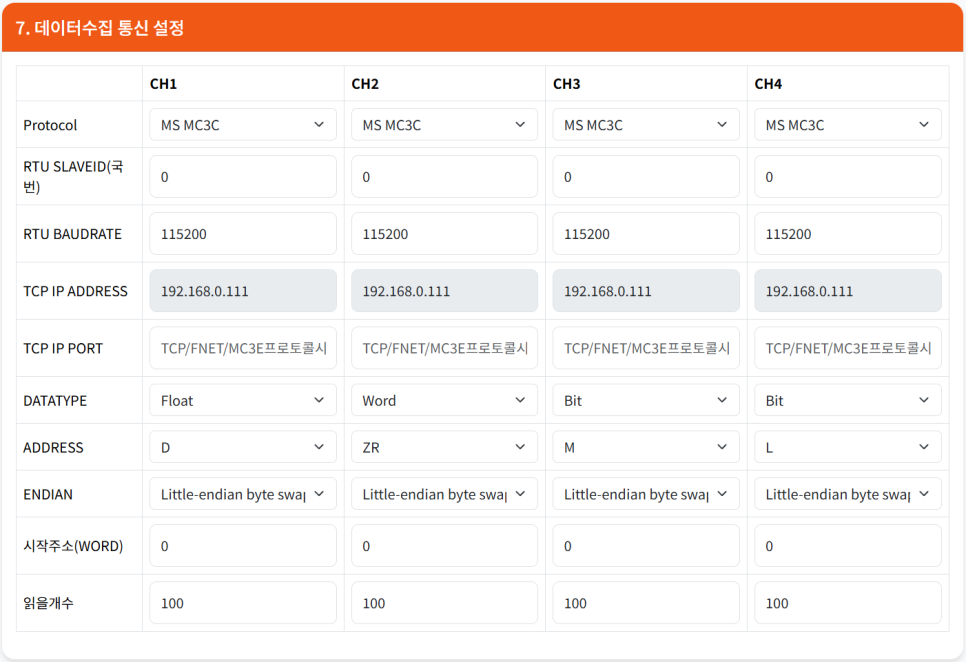Click the CH3 읽을개수 input field
This screenshot has width=966, height=662.
646,603
